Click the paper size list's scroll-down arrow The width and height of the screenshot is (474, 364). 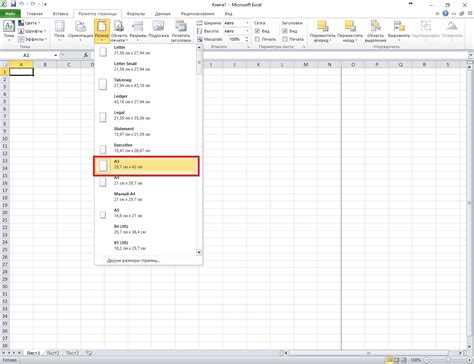(x=199, y=252)
